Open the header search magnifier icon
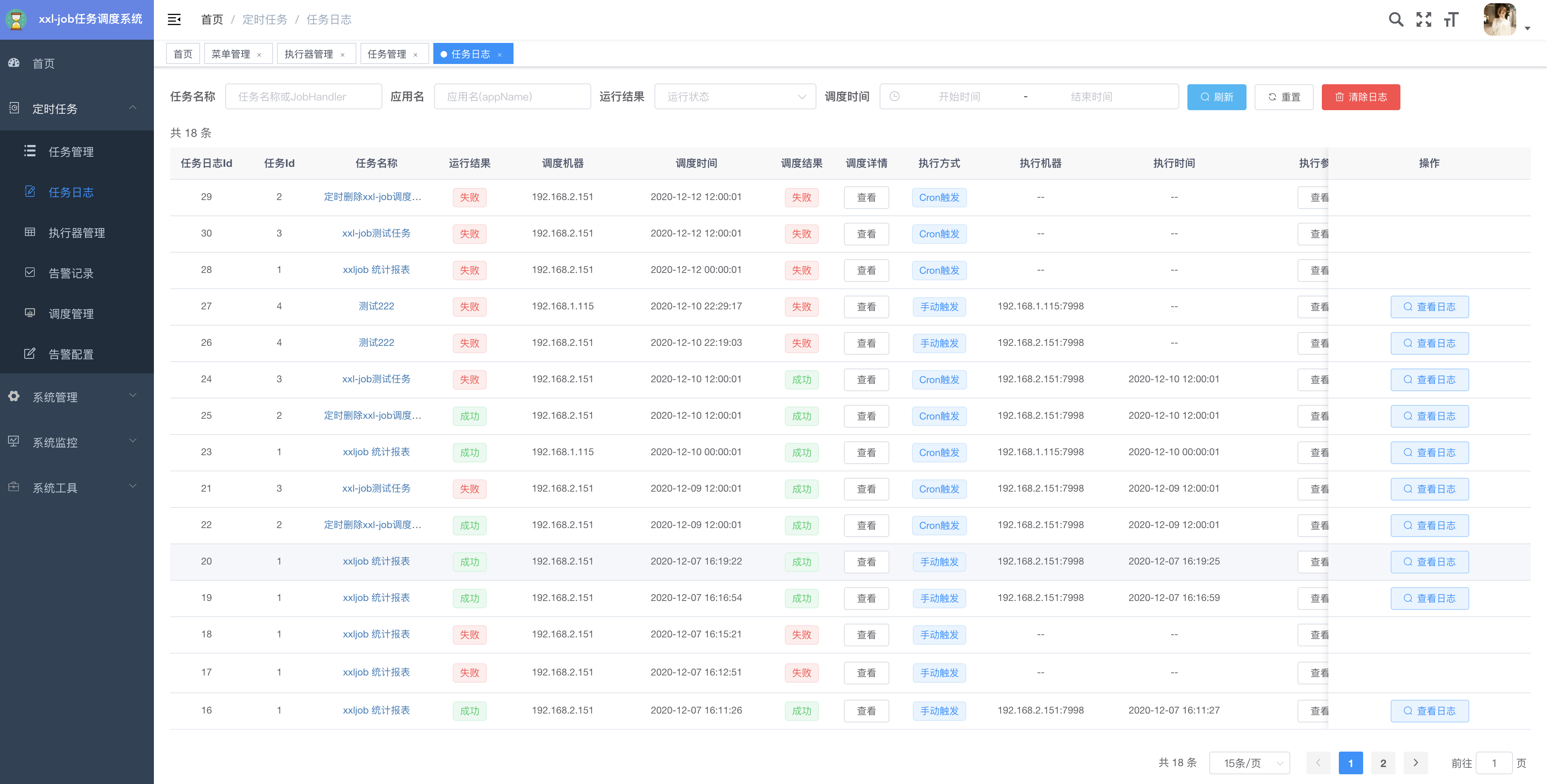 [x=1396, y=20]
